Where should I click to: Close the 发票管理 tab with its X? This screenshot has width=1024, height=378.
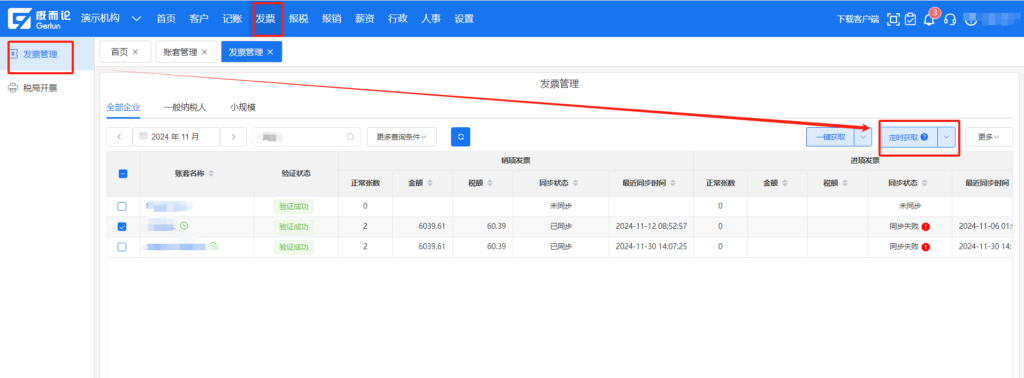point(270,52)
